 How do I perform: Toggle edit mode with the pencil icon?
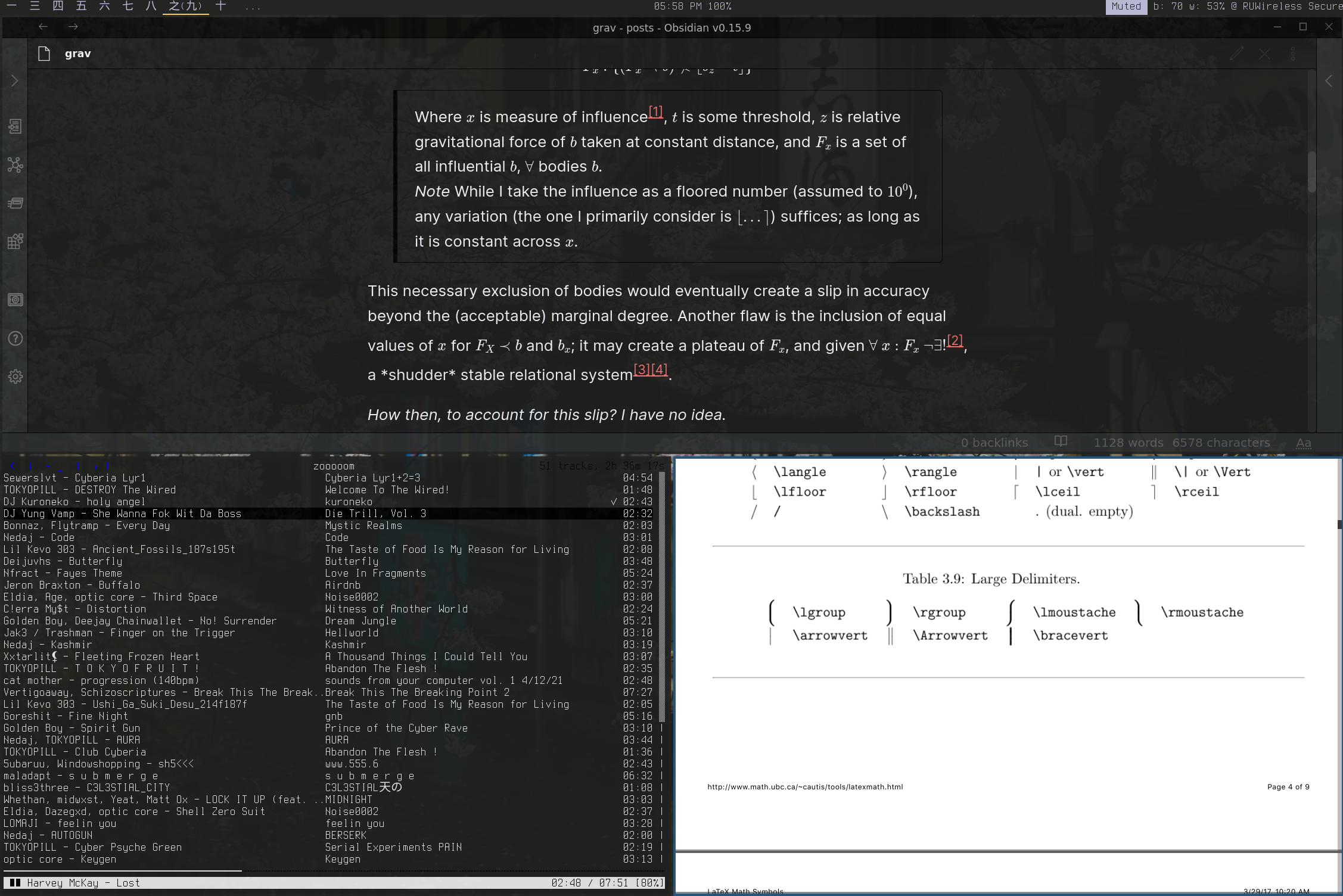pyautogui.click(x=1236, y=54)
